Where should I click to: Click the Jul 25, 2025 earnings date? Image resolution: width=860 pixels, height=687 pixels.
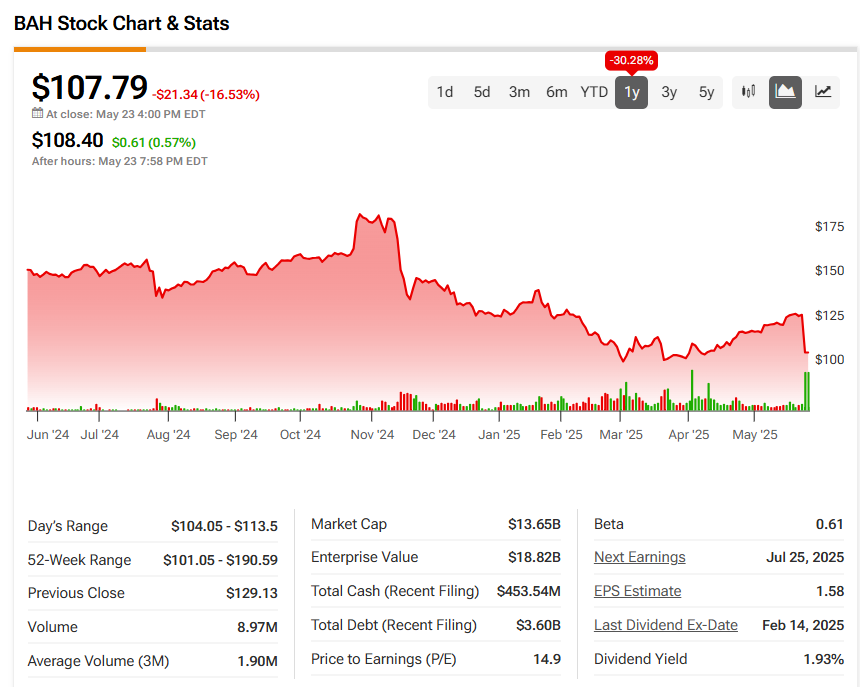(x=805, y=557)
